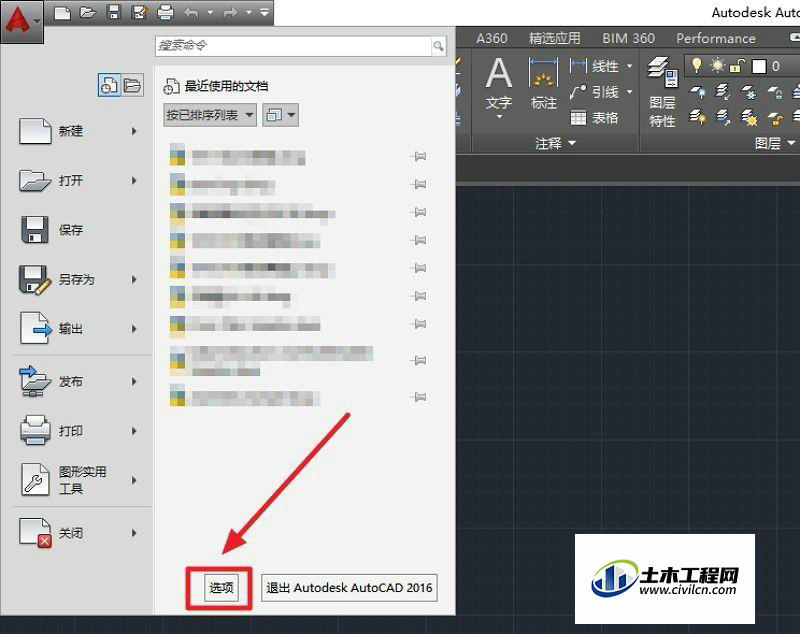
Task: Switch to the BIM 360 ribbon tab
Action: coord(628,39)
